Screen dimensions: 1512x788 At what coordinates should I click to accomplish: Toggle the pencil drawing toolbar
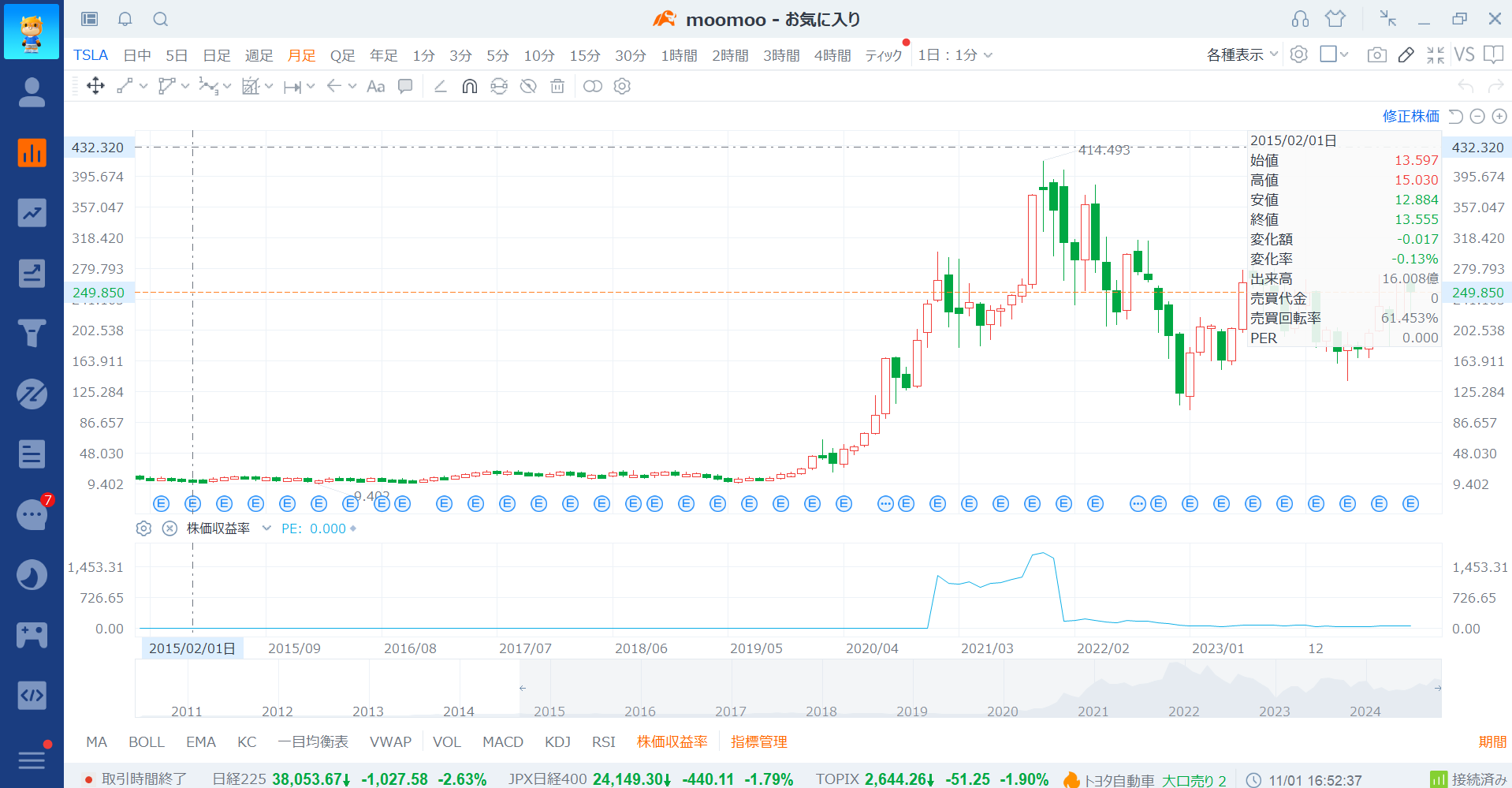[x=1406, y=54]
